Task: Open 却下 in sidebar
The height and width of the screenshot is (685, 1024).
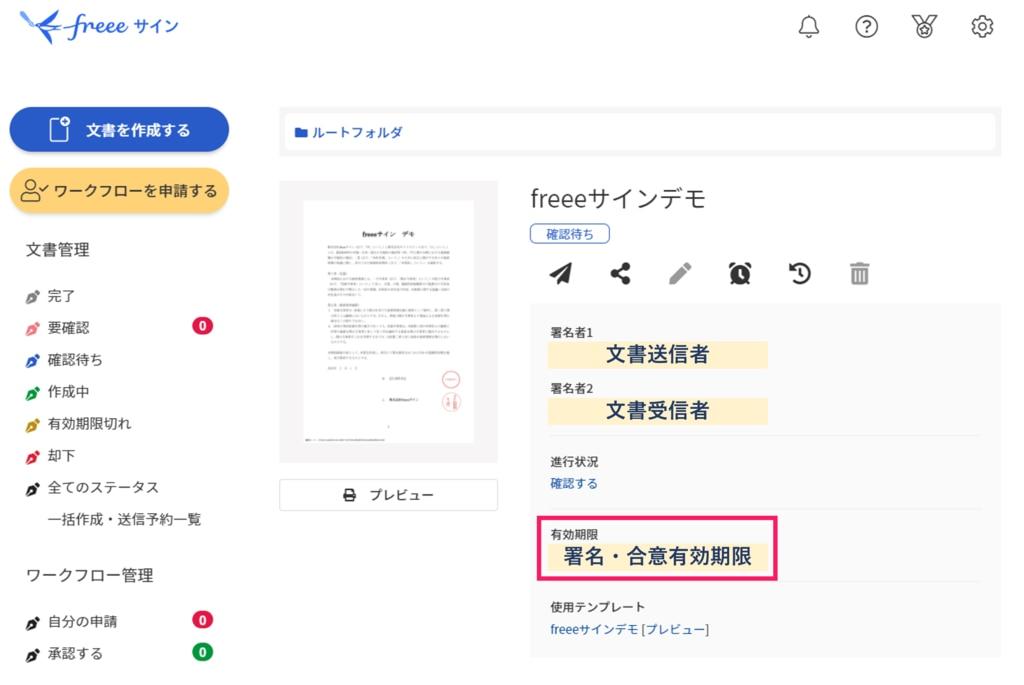Action: click(61, 456)
